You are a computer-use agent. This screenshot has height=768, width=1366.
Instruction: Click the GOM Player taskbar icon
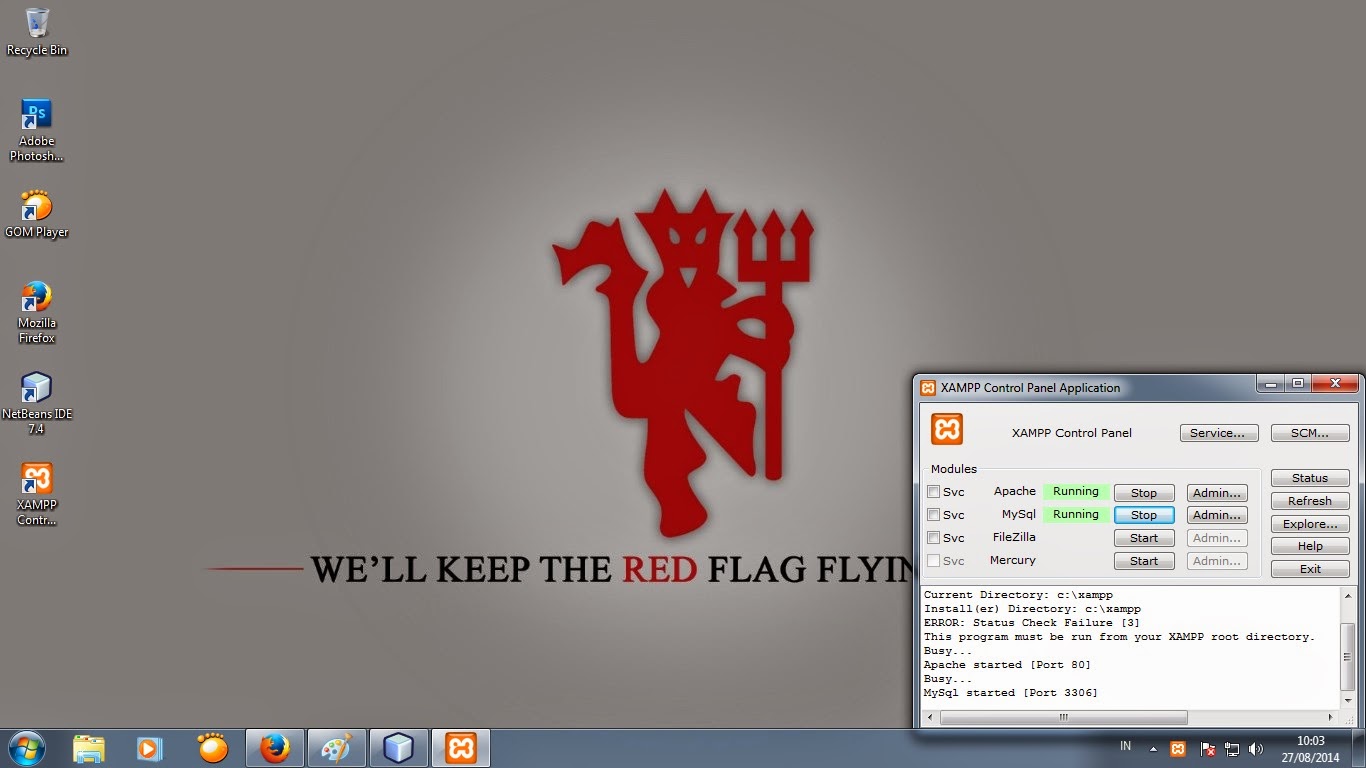point(212,747)
